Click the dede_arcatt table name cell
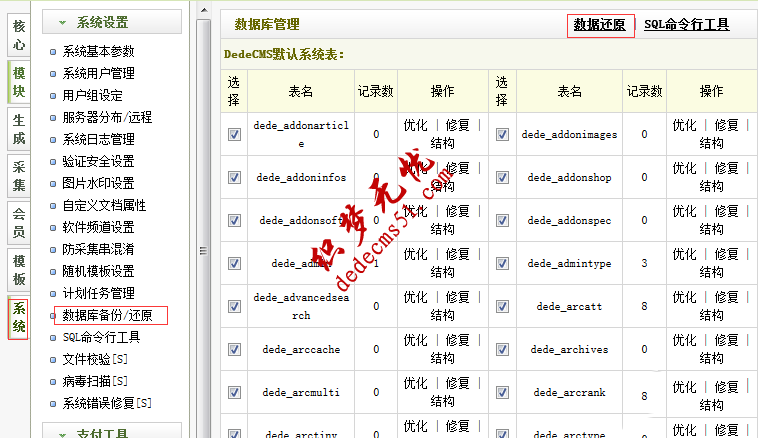Image resolution: width=758 pixels, height=438 pixels. pos(569,307)
